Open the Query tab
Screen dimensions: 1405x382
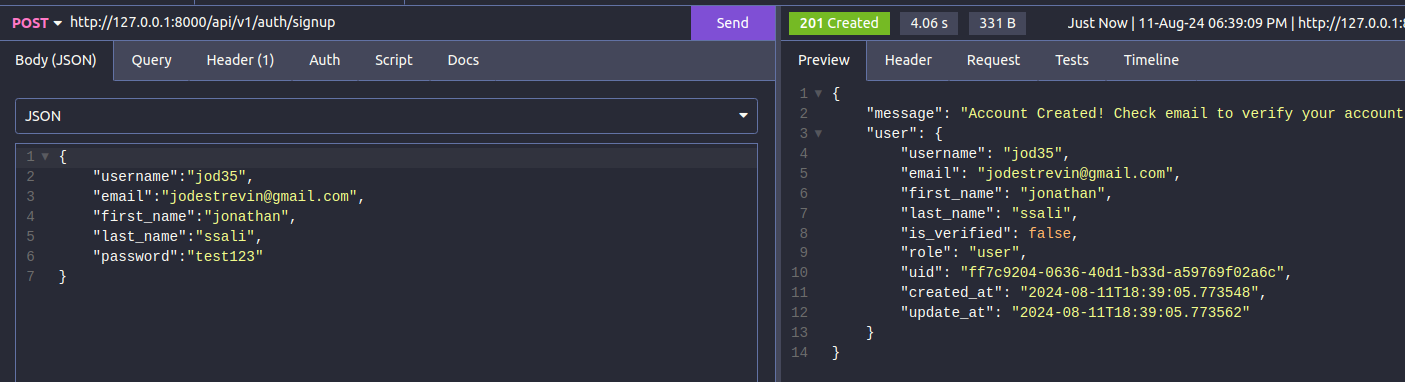click(151, 60)
